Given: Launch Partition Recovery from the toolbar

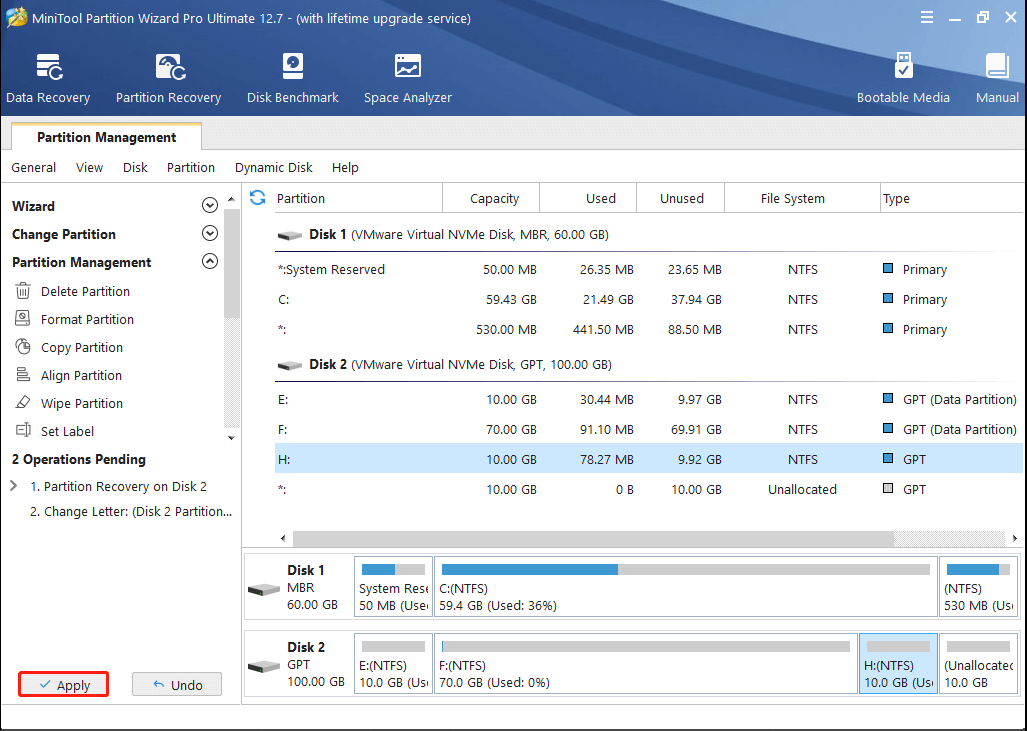Looking at the screenshot, I should click(x=168, y=79).
